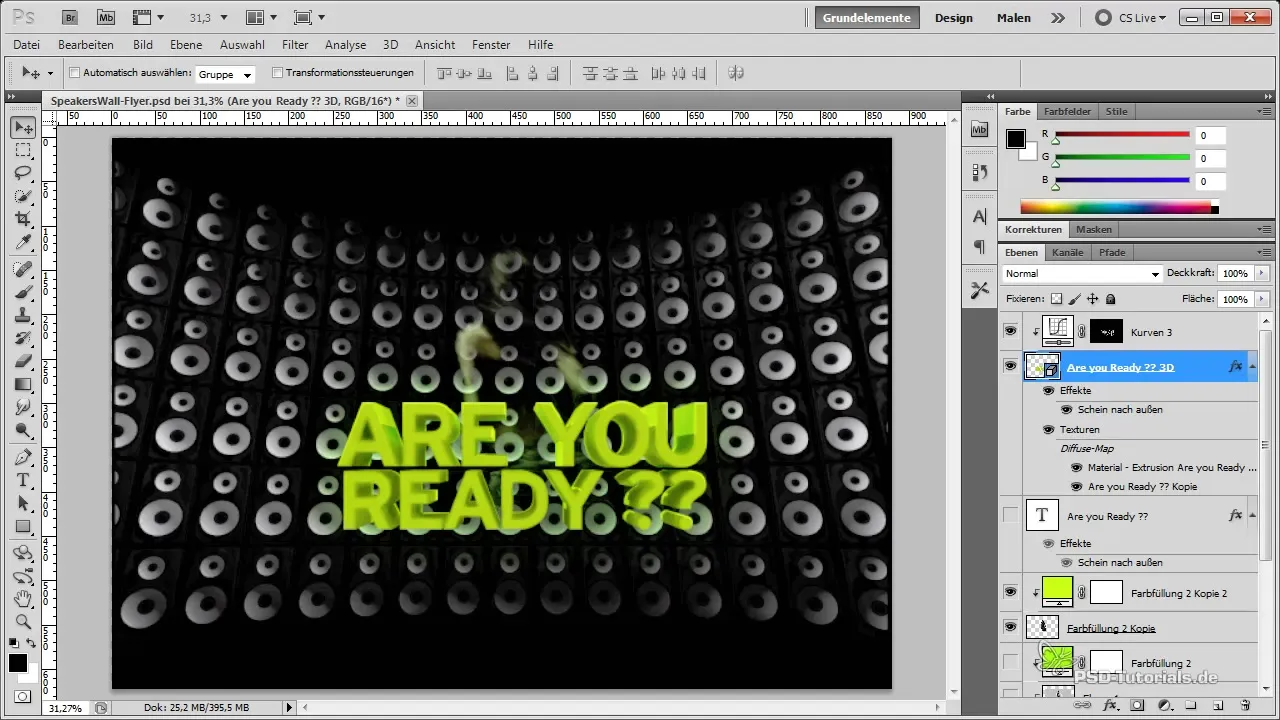Switch to Grundelemente workspace
1280x720 pixels.
tap(867, 18)
